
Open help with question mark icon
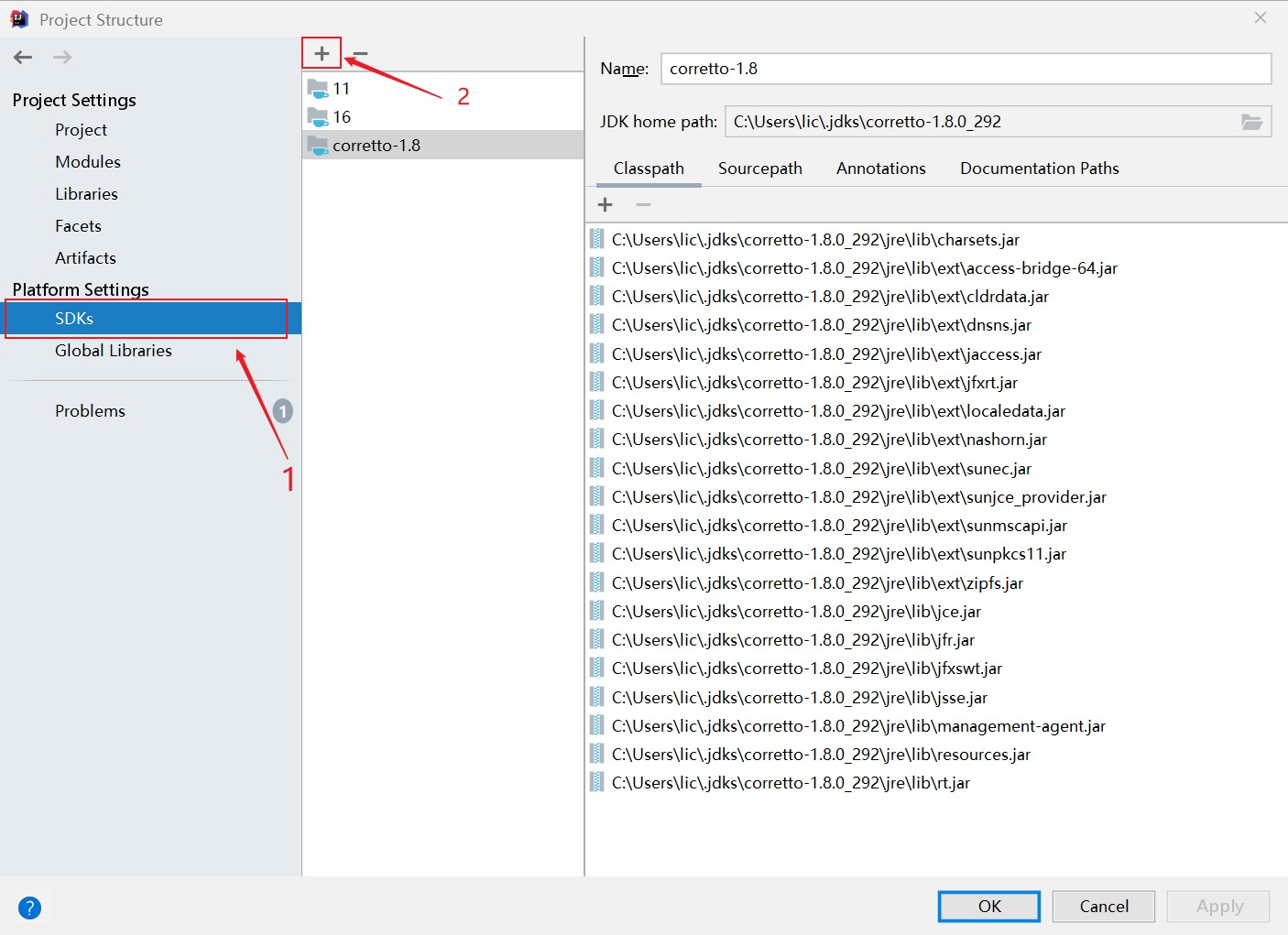click(x=29, y=908)
